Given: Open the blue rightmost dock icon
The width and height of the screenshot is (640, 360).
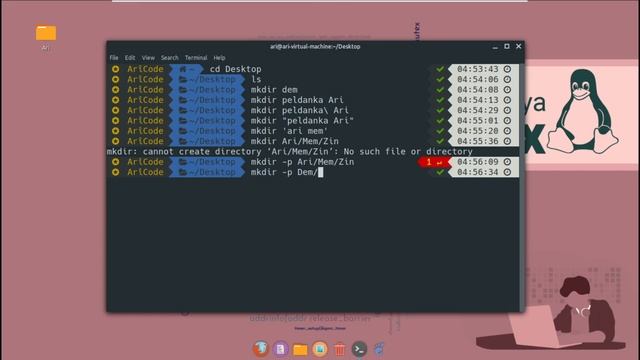Looking at the screenshot, I should point(379,349).
